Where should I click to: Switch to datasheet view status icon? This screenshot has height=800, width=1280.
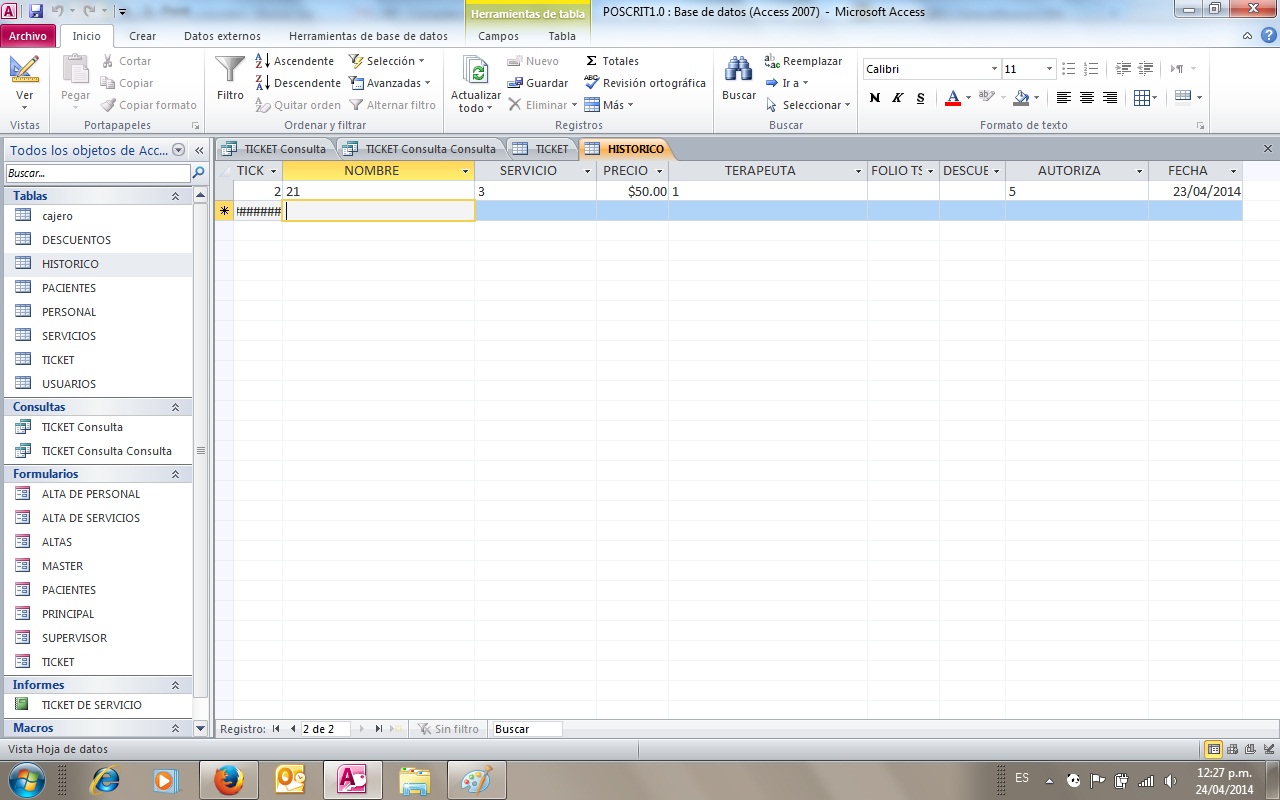1213,749
